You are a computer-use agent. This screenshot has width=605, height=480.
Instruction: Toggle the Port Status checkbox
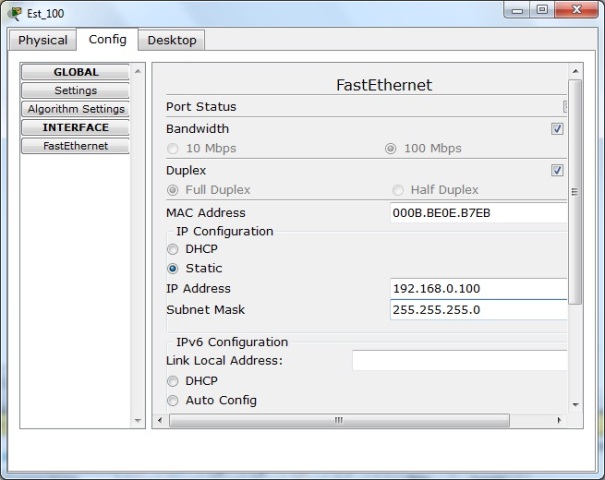pos(564,107)
